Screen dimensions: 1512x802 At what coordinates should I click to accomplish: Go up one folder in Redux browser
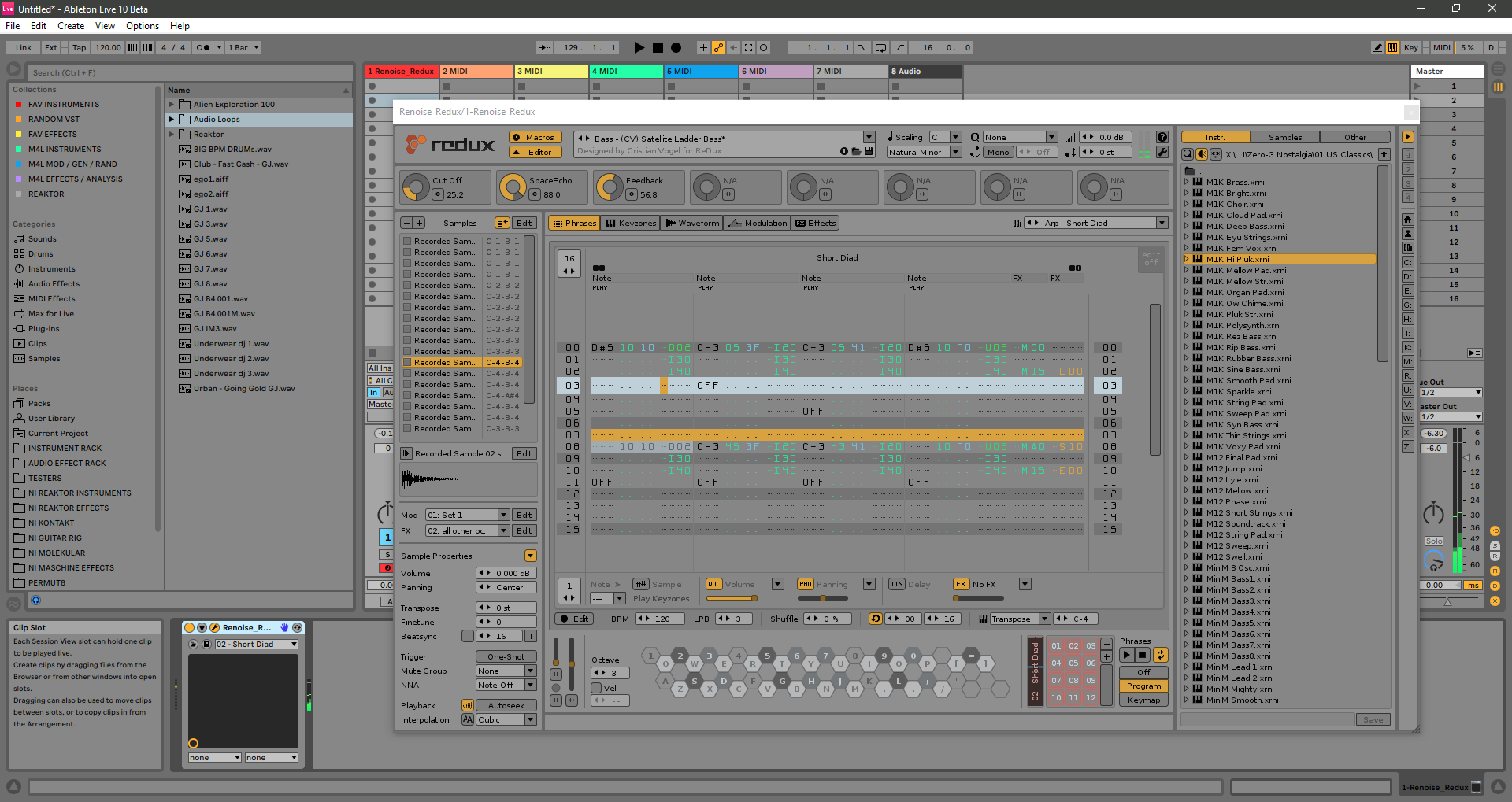click(x=1384, y=154)
